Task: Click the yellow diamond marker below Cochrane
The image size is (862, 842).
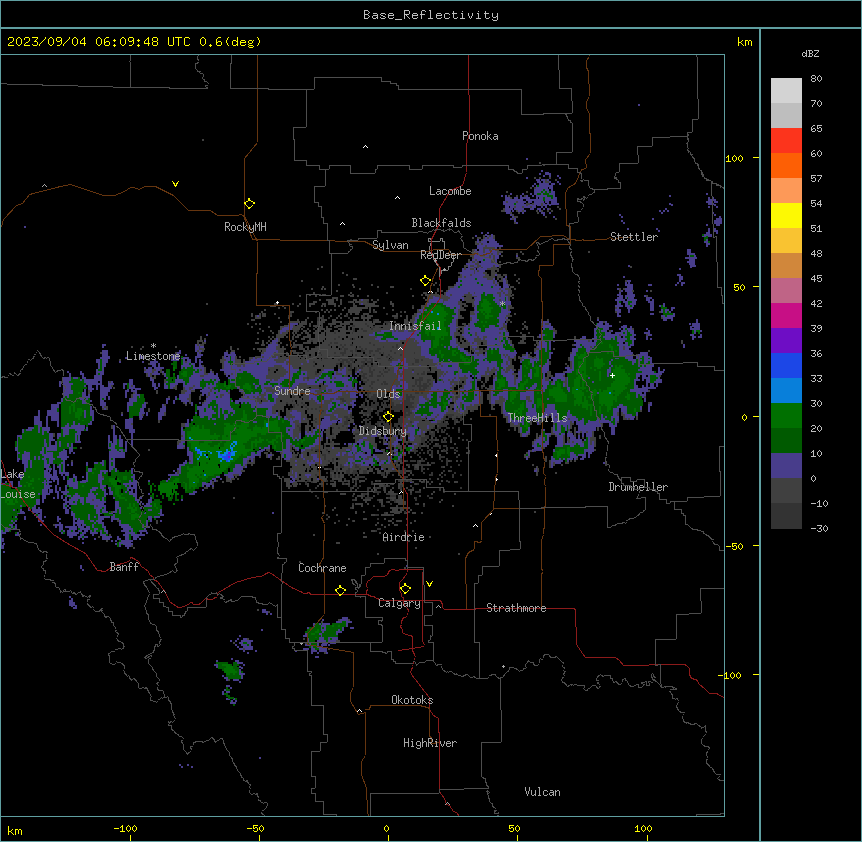Action: [340, 590]
